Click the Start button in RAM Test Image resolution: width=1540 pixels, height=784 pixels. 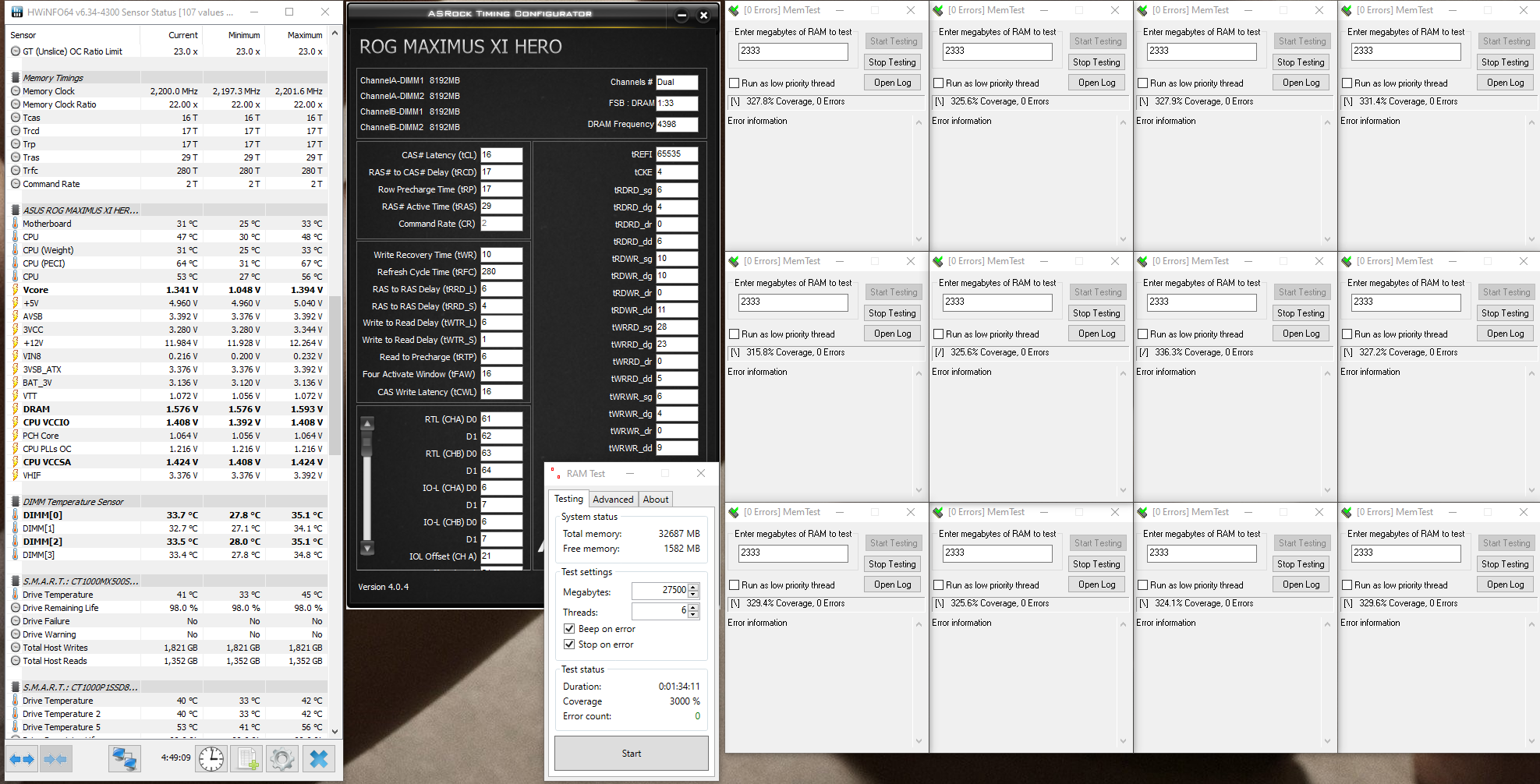[632, 754]
